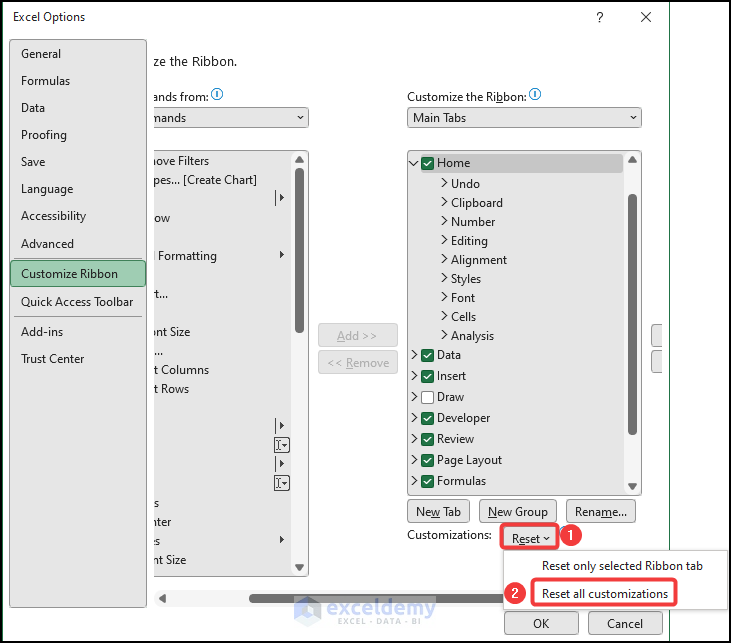This screenshot has width=731, height=643.
Task: Expand the Draw tab node
Action: point(414,397)
